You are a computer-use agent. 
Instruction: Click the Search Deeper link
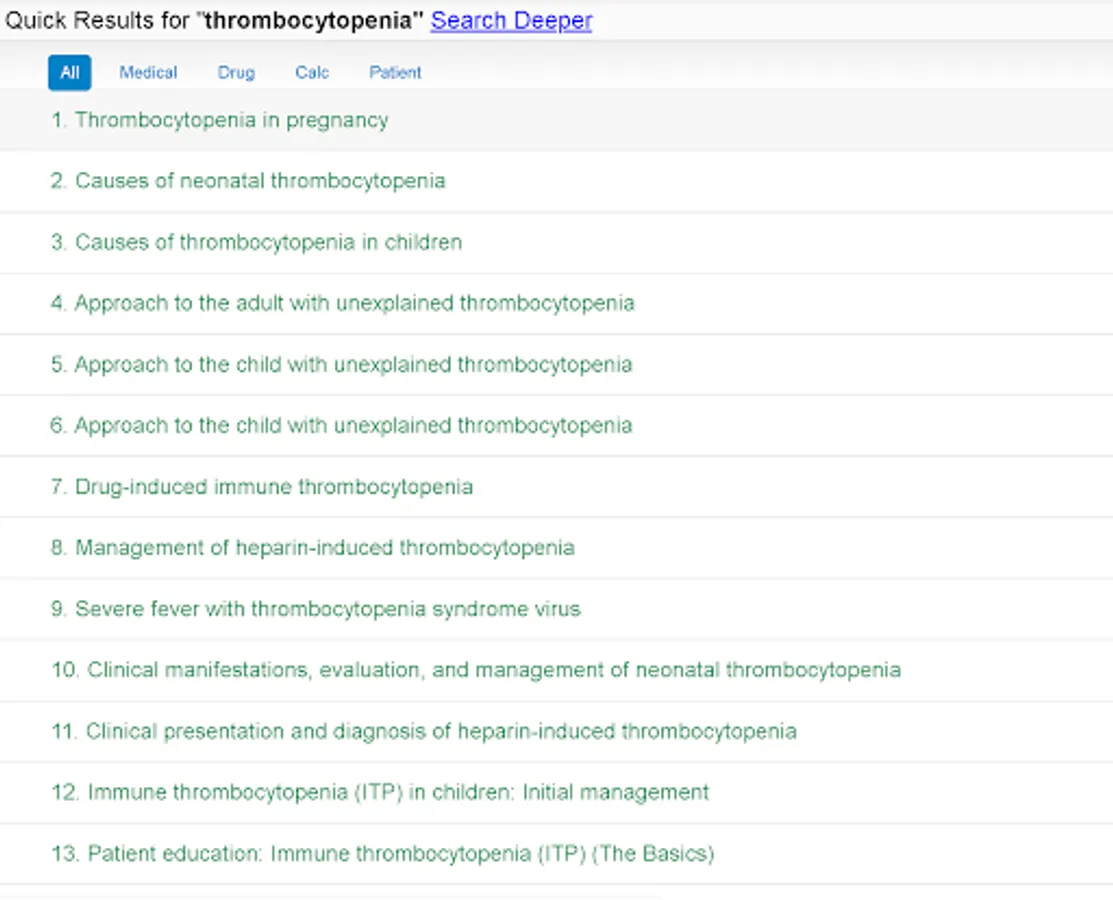click(x=511, y=20)
